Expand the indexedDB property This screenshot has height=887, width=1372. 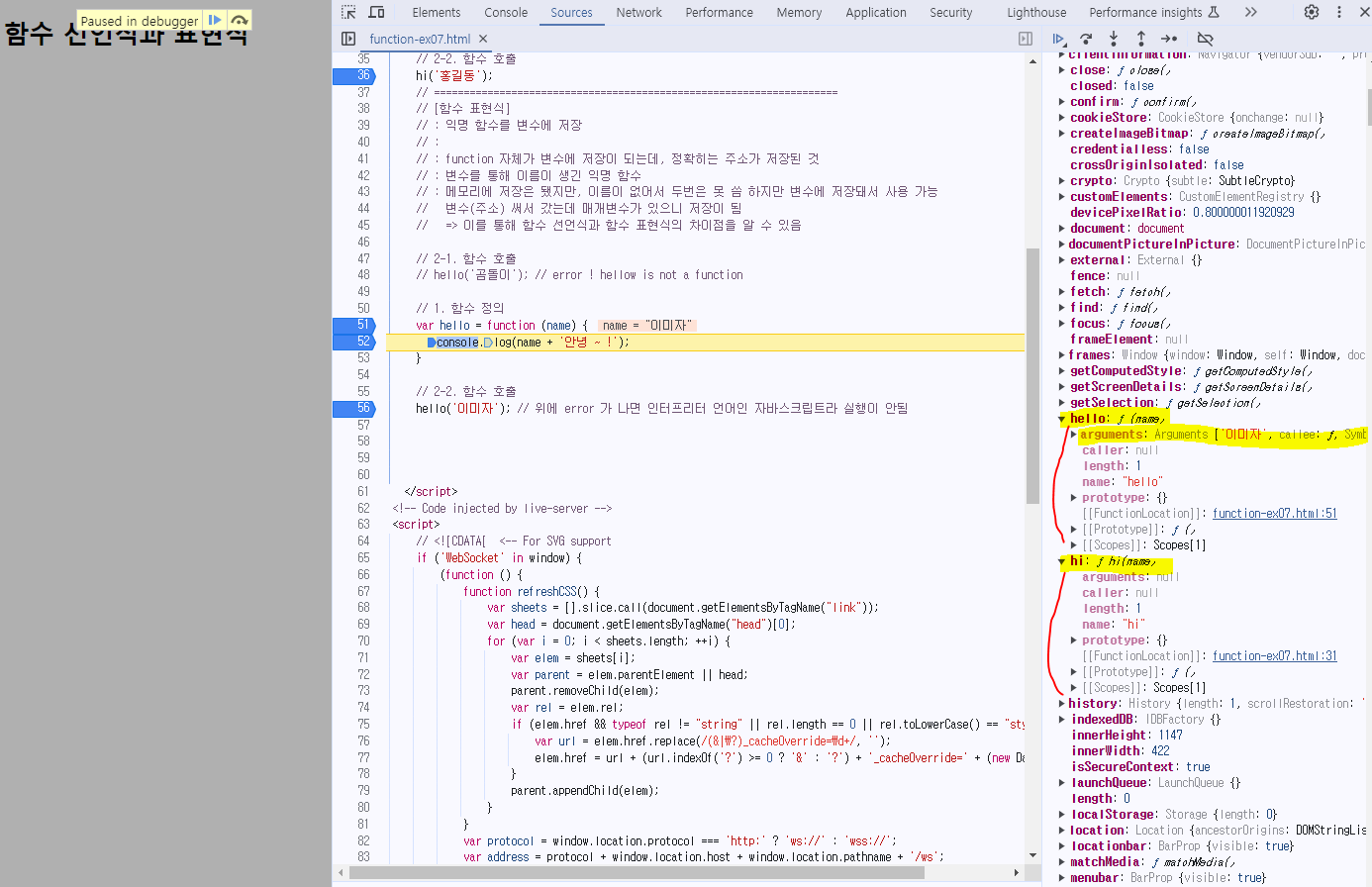[x=1062, y=720]
